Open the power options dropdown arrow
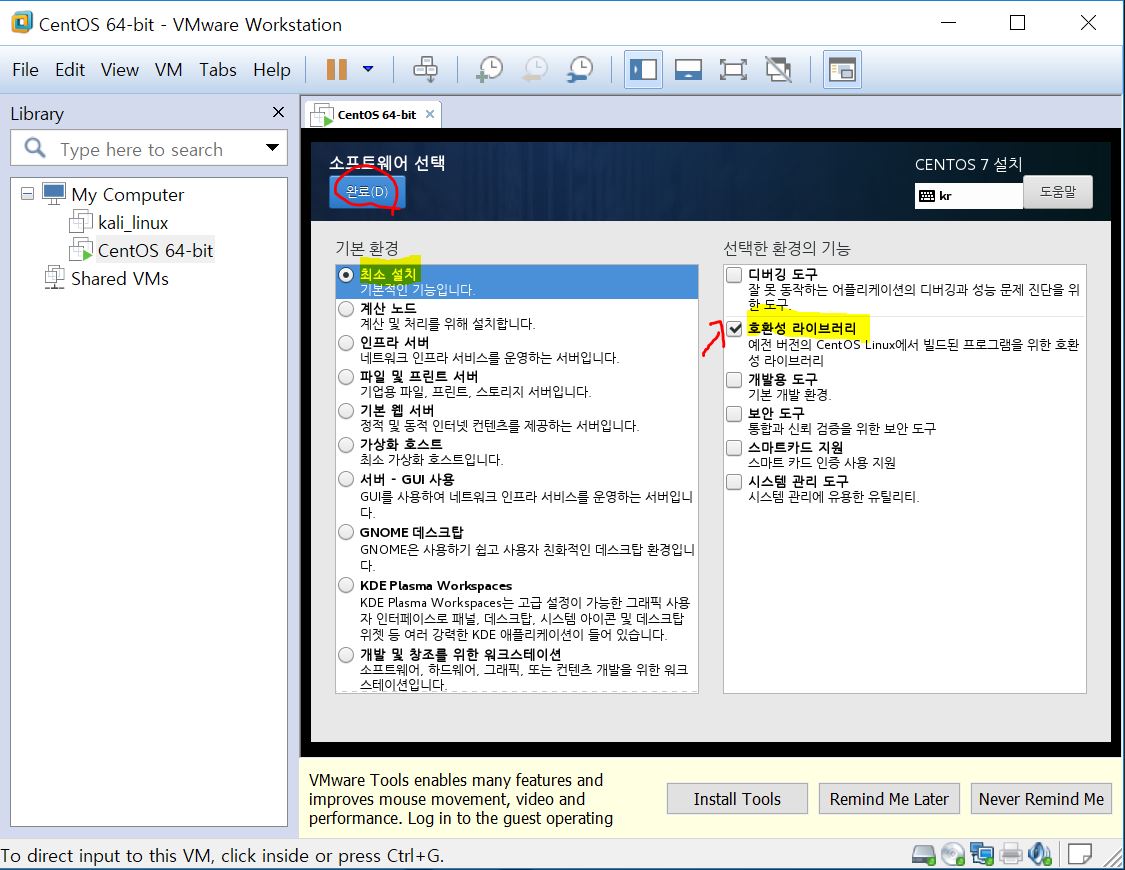Screen dimensions: 1125x870 tap(368, 70)
